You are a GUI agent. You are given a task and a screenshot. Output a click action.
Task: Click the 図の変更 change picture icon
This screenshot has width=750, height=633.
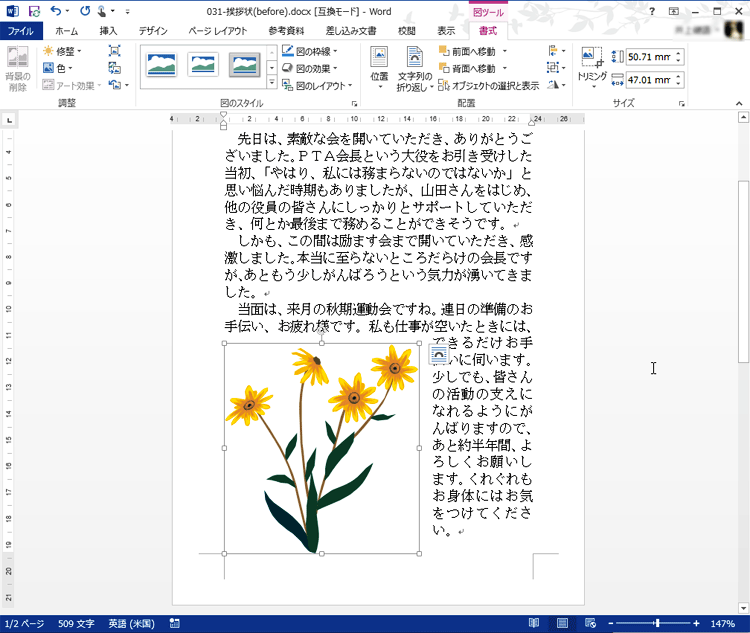point(114,68)
